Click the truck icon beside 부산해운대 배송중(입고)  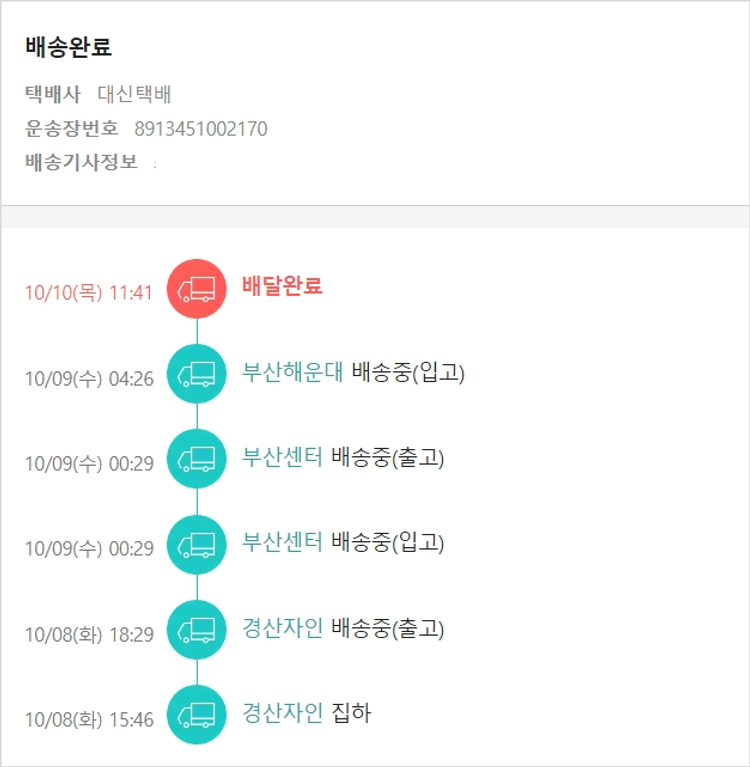coord(197,374)
